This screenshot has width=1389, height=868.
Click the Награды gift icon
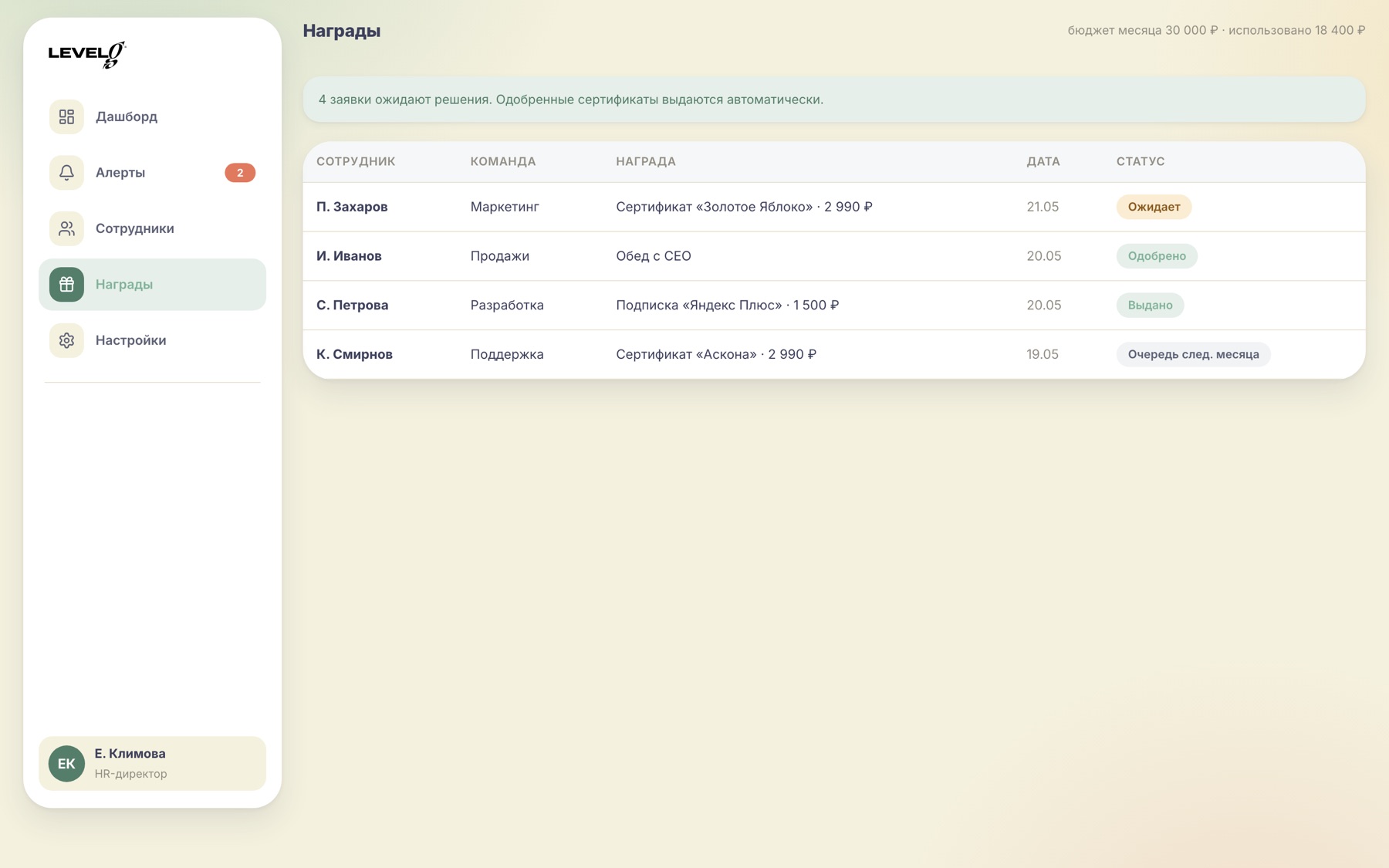(66, 284)
